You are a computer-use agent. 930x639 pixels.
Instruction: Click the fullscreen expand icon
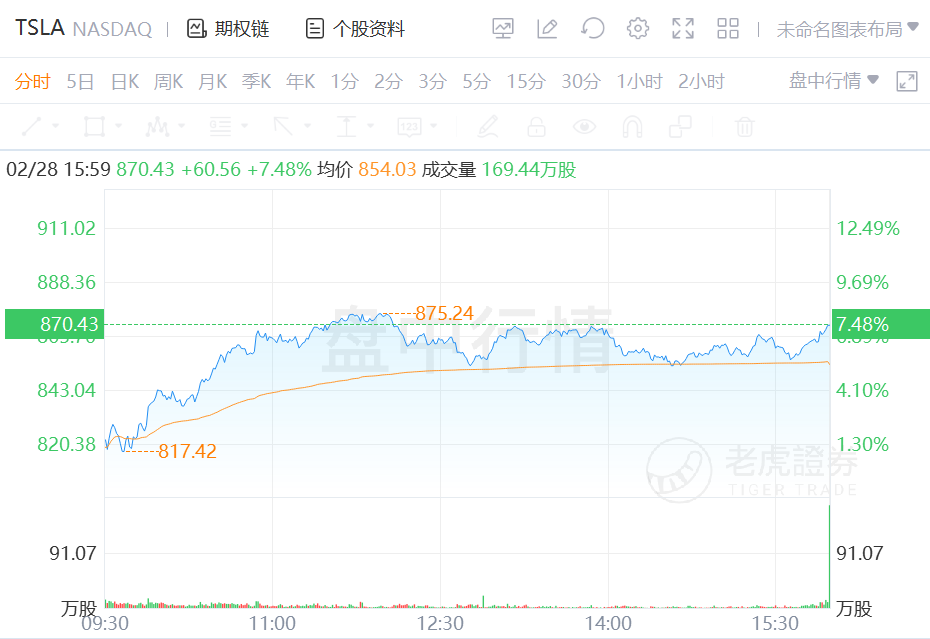click(683, 29)
